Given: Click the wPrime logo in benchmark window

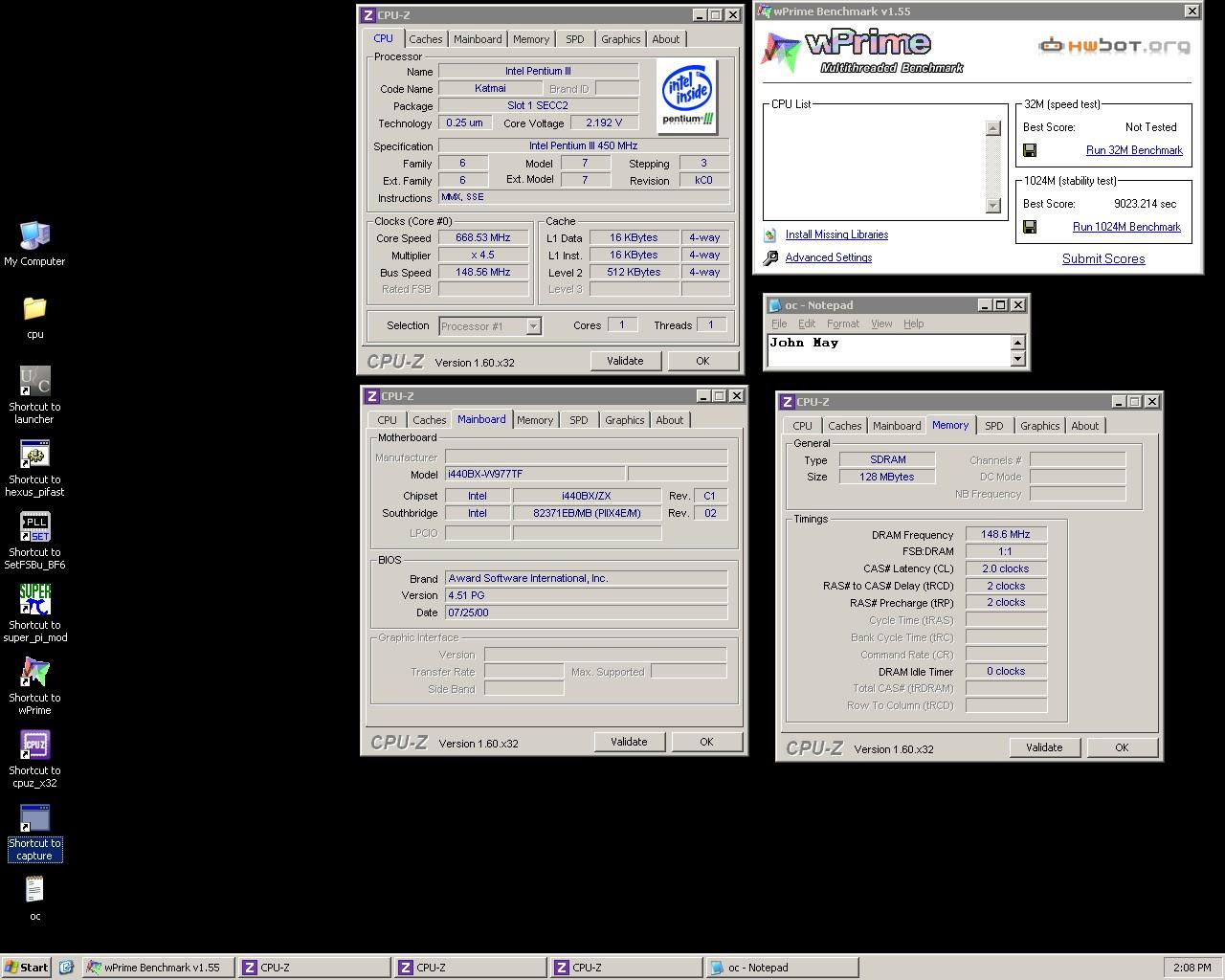Looking at the screenshot, I should (x=861, y=51).
